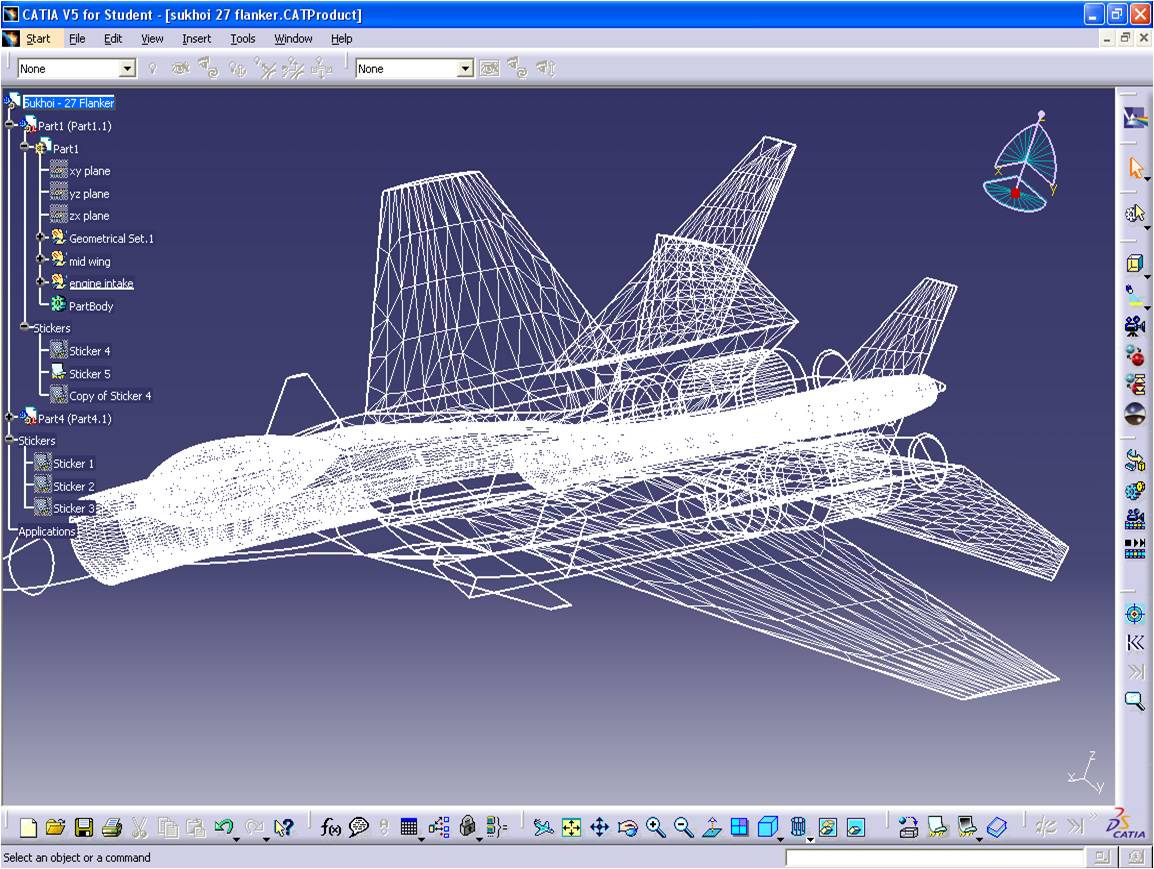Click the What's This help pointer icon

pos(283,828)
